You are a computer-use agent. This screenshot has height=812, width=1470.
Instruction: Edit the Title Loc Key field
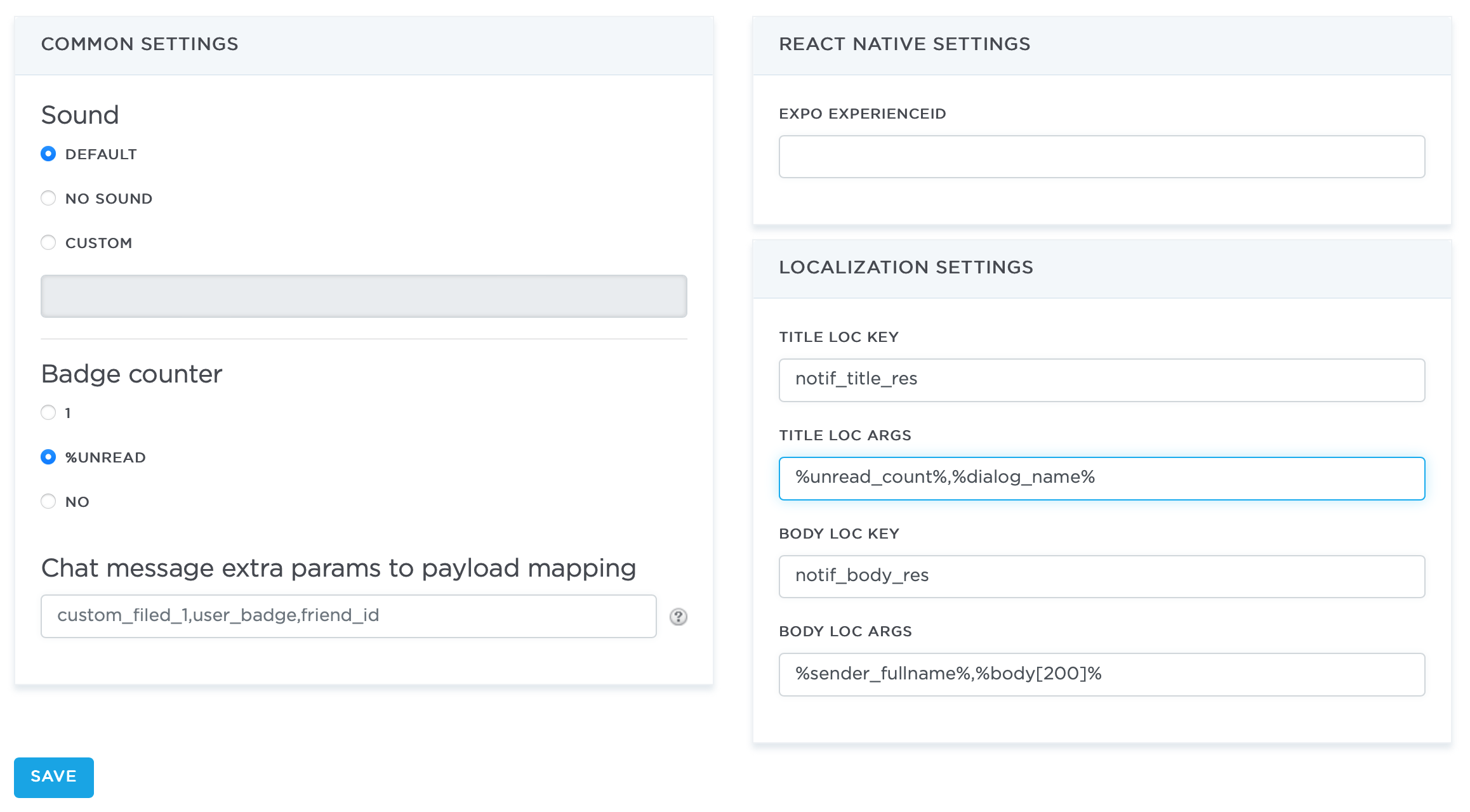[1102, 380]
